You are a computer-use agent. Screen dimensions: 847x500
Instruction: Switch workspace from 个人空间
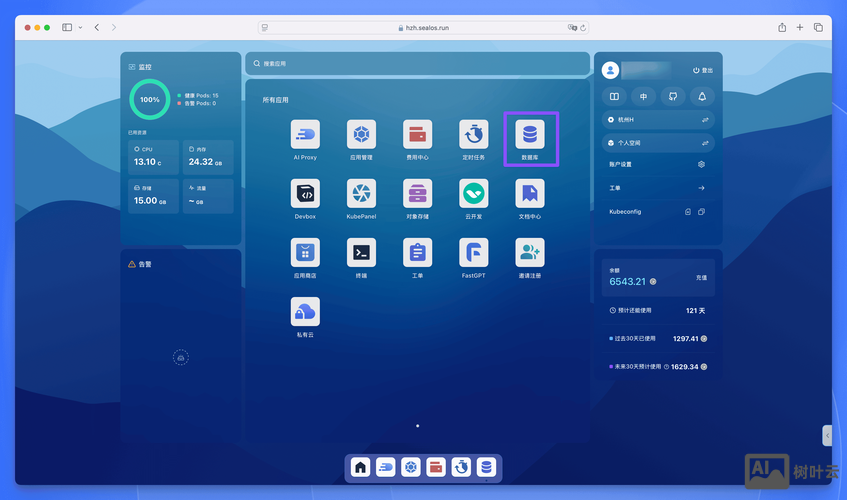click(x=704, y=143)
